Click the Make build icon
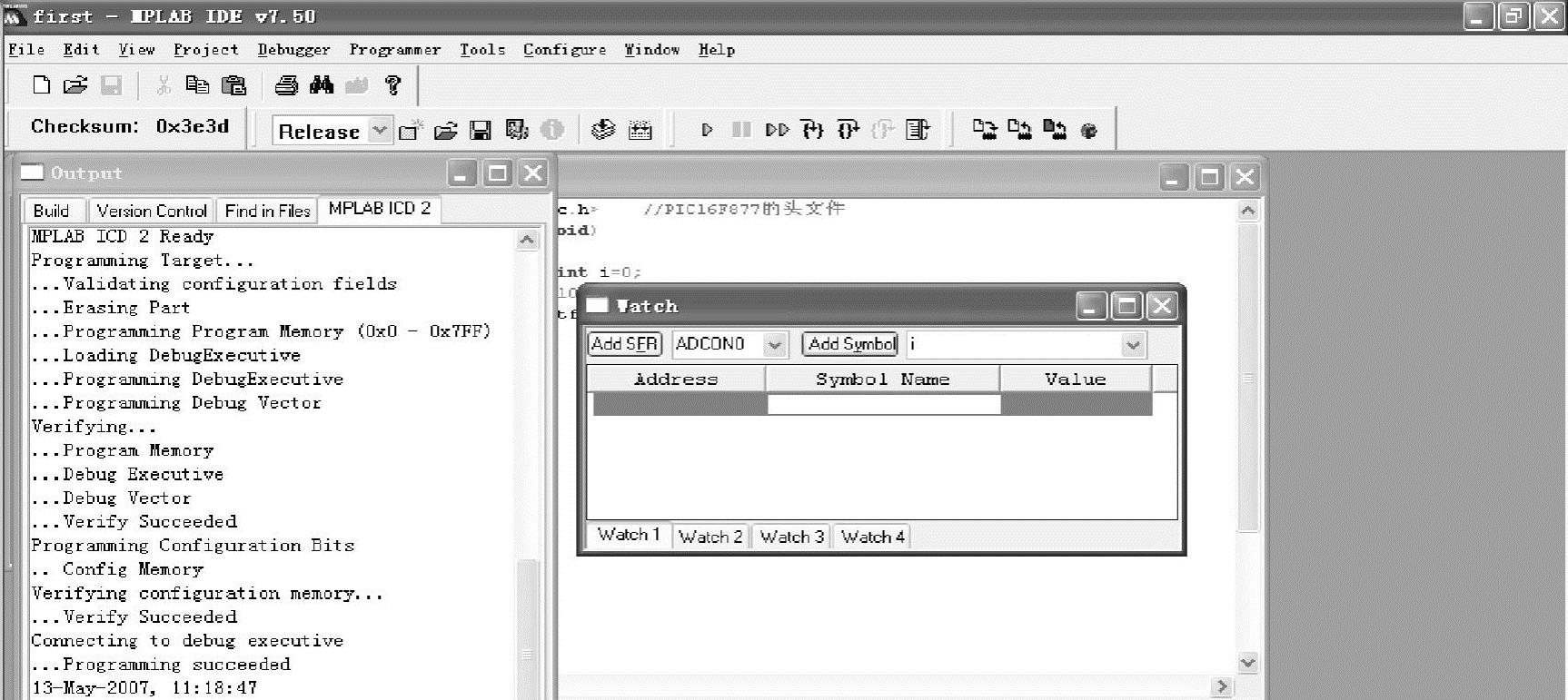 pos(603,130)
